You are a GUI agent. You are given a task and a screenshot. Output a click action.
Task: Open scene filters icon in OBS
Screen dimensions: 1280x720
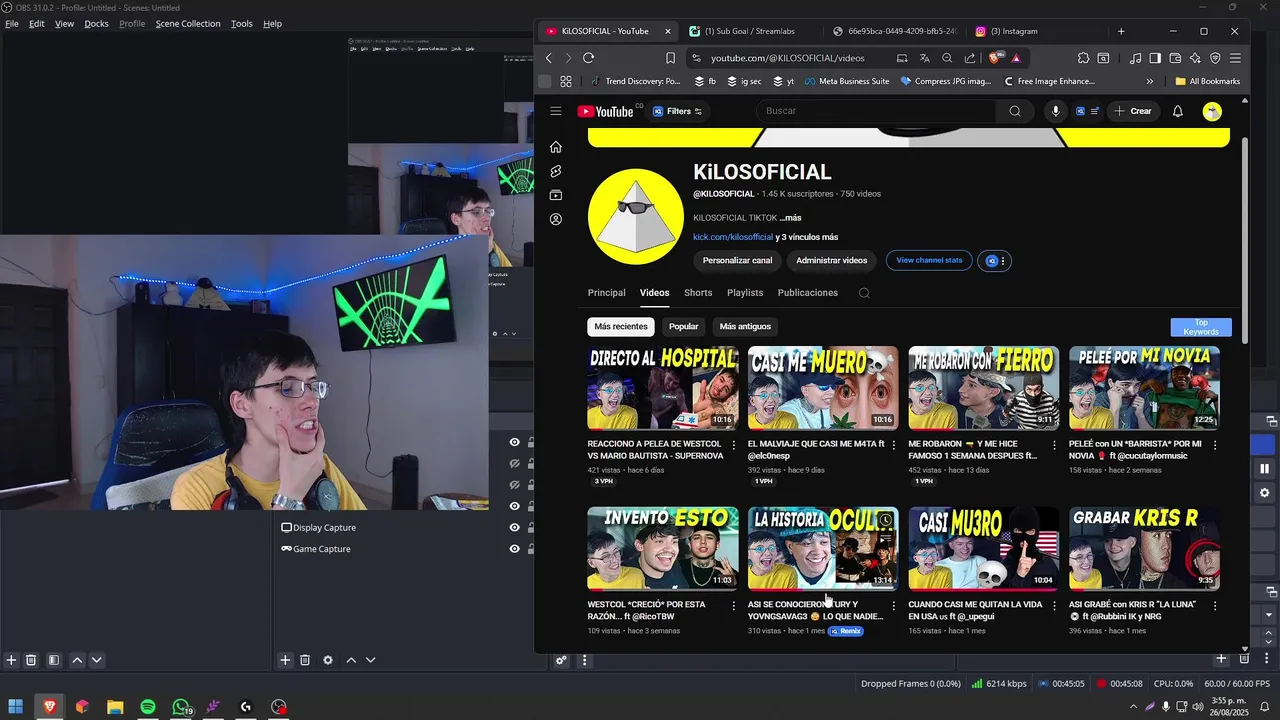[54, 660]
